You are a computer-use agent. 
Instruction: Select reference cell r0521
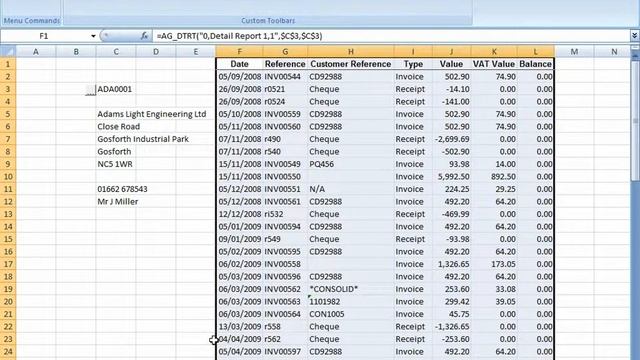tap(285, 89)
